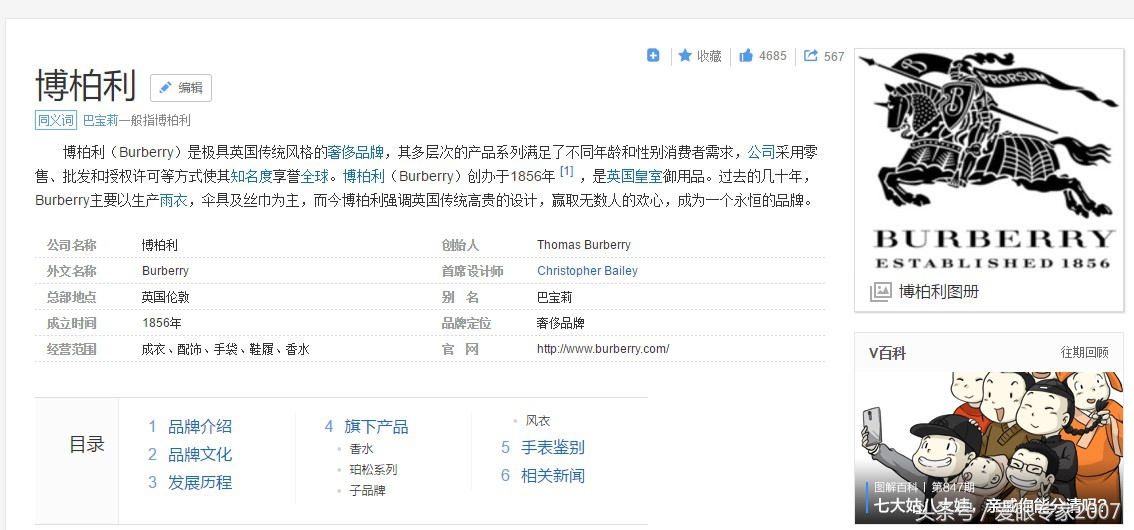Click the 公司名称 field label
This screenshot has width=1134, height=530.
[x=72, y=245]
